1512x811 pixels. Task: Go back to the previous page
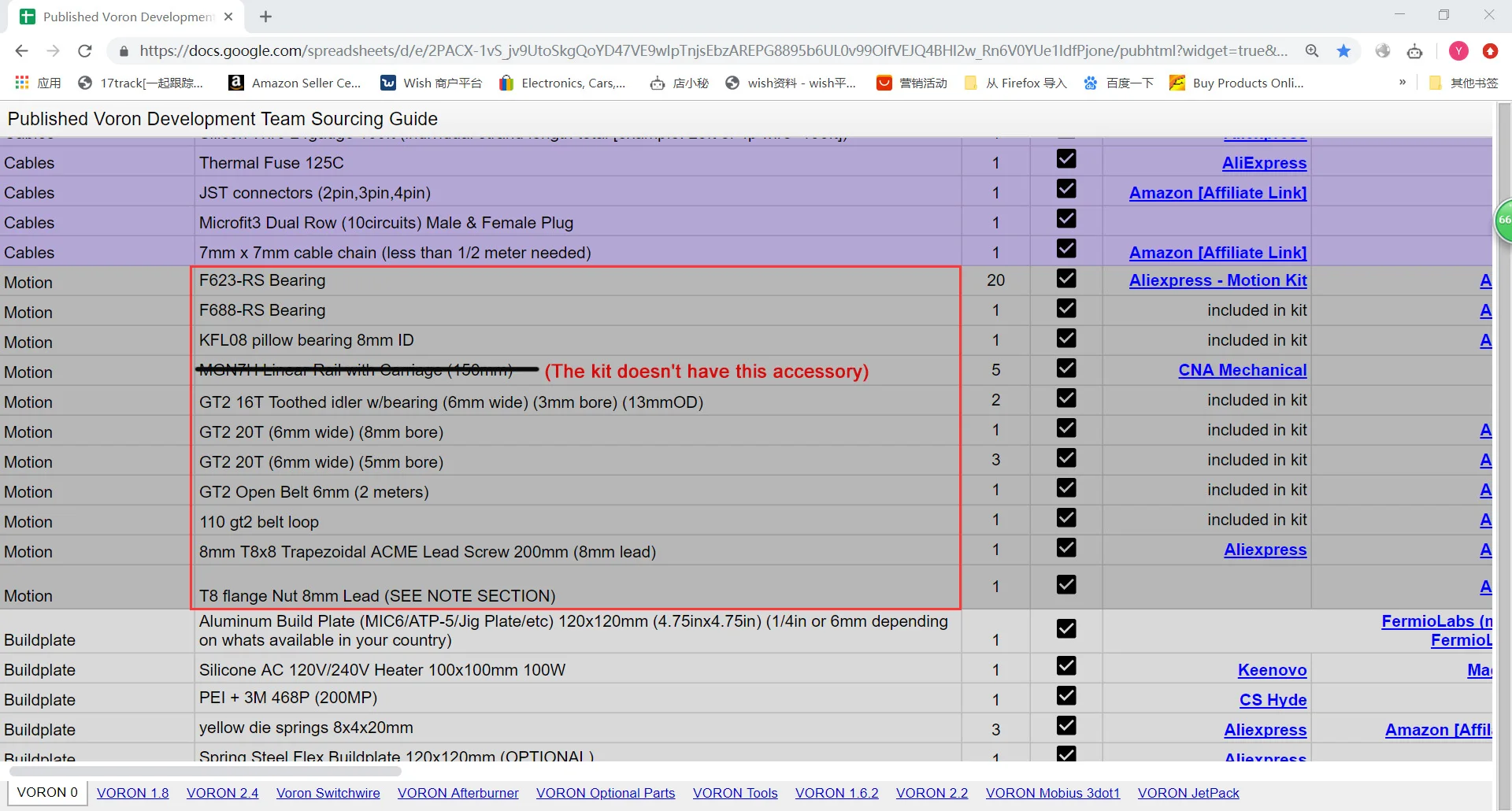pos(21,51)
